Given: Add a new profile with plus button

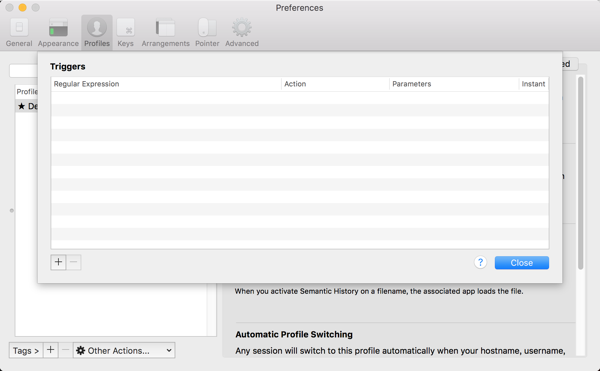Looking at the screenshot, I should 51,350.
